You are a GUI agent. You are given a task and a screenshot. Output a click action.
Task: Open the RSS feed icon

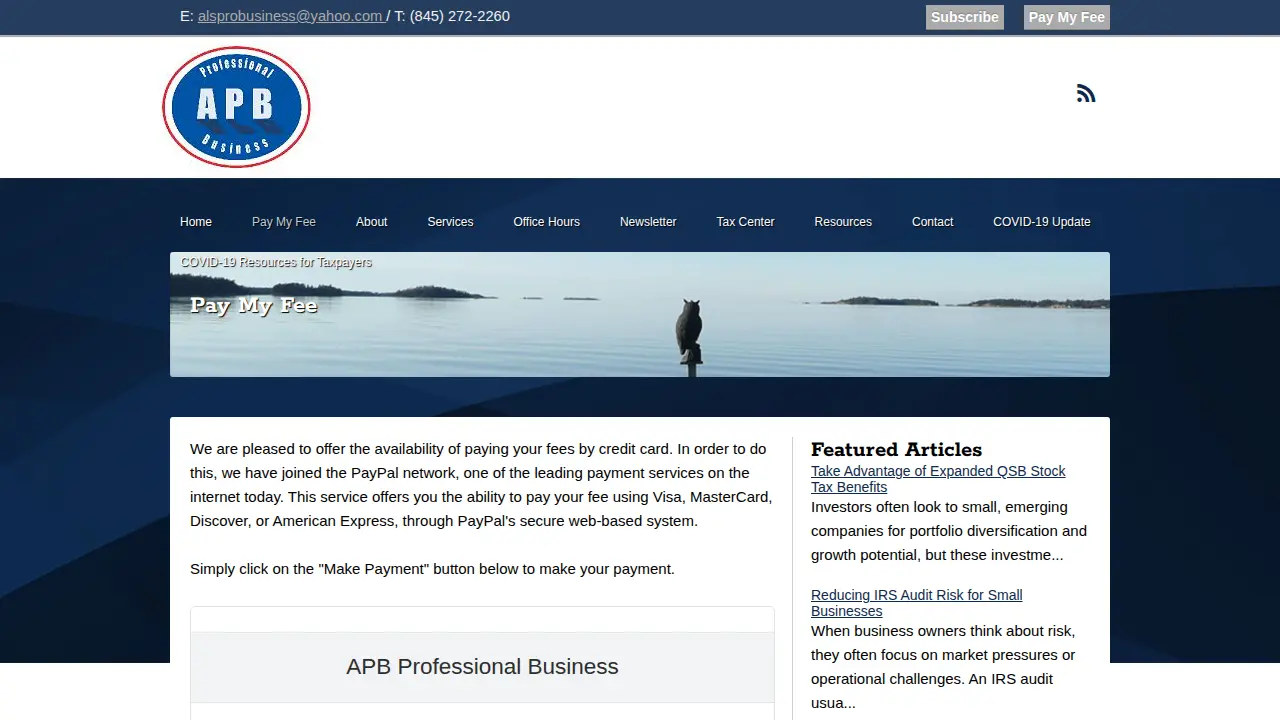pos(1086,93)
